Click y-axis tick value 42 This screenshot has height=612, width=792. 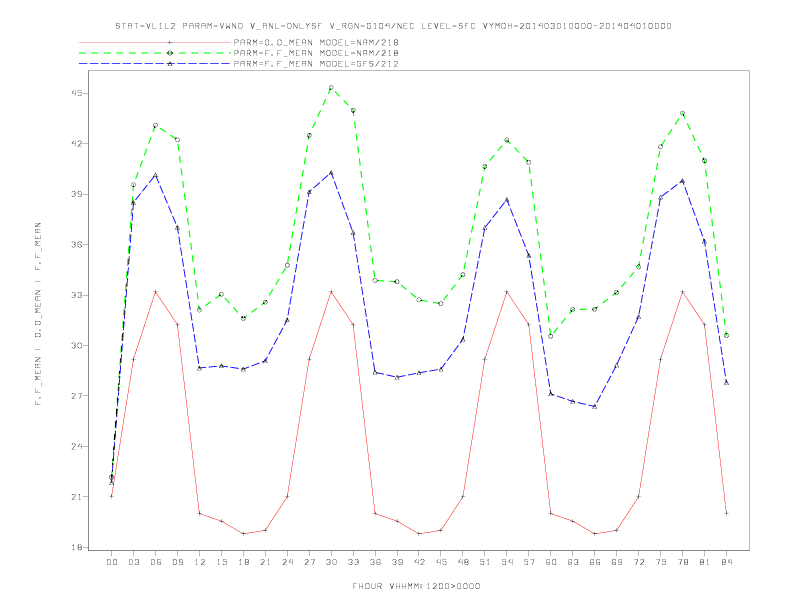coord(77,143)
